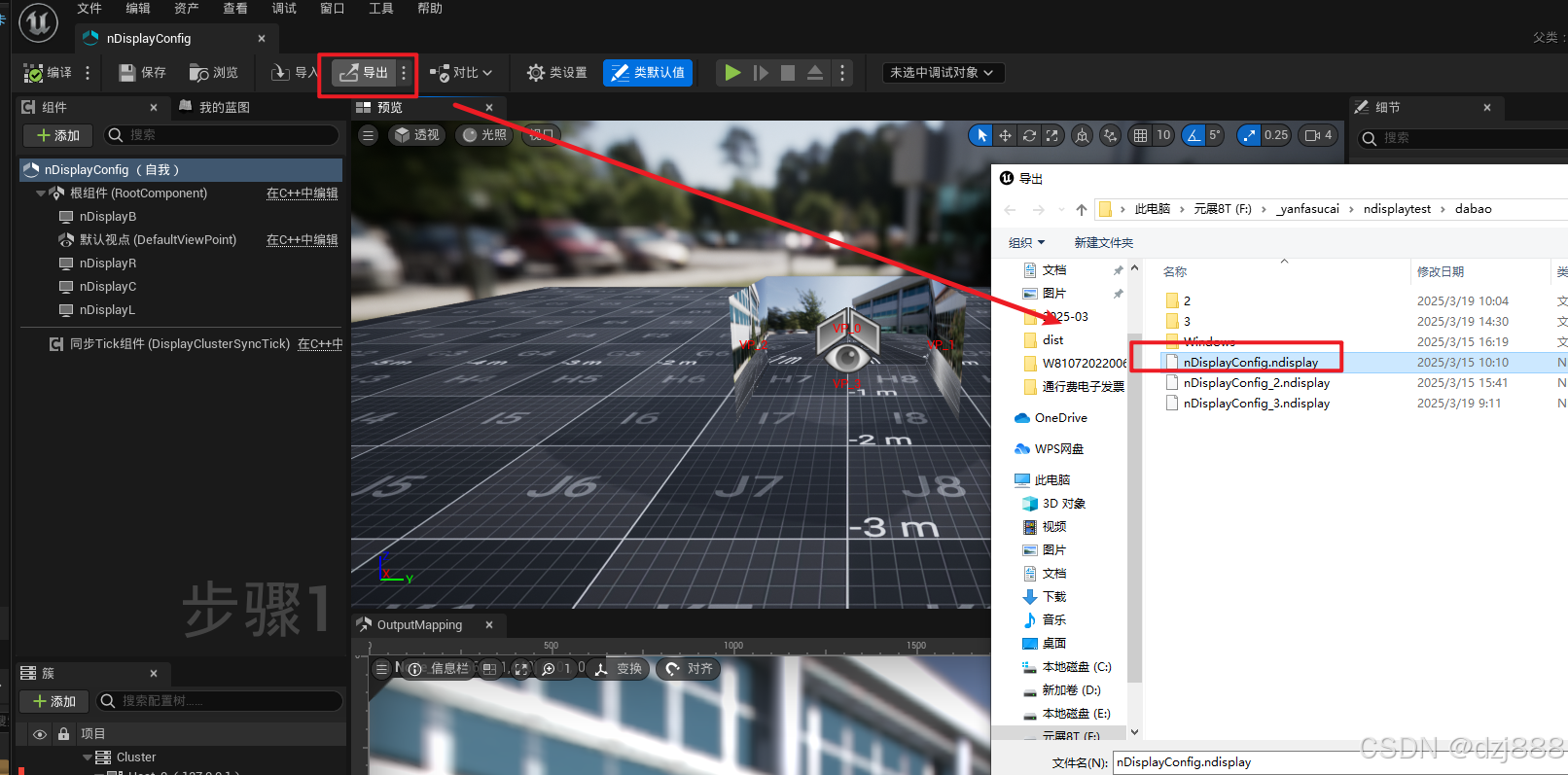Click up-folder arrow in export dialog
The width and height of the screenshot is (1568, 775).
1082,209
